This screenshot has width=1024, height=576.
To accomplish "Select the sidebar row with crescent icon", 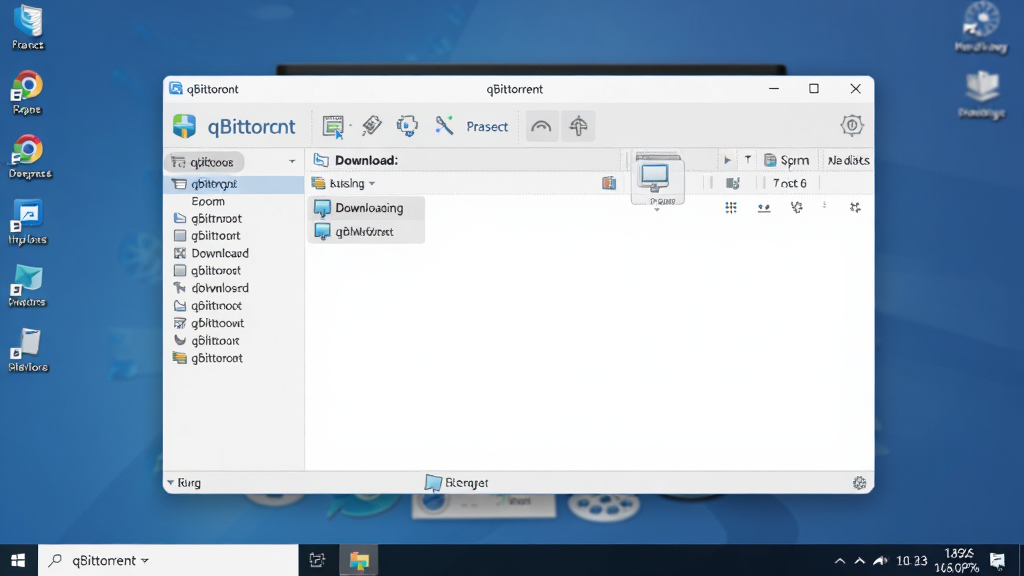I will pyautogui.click(x=206, y=341).
